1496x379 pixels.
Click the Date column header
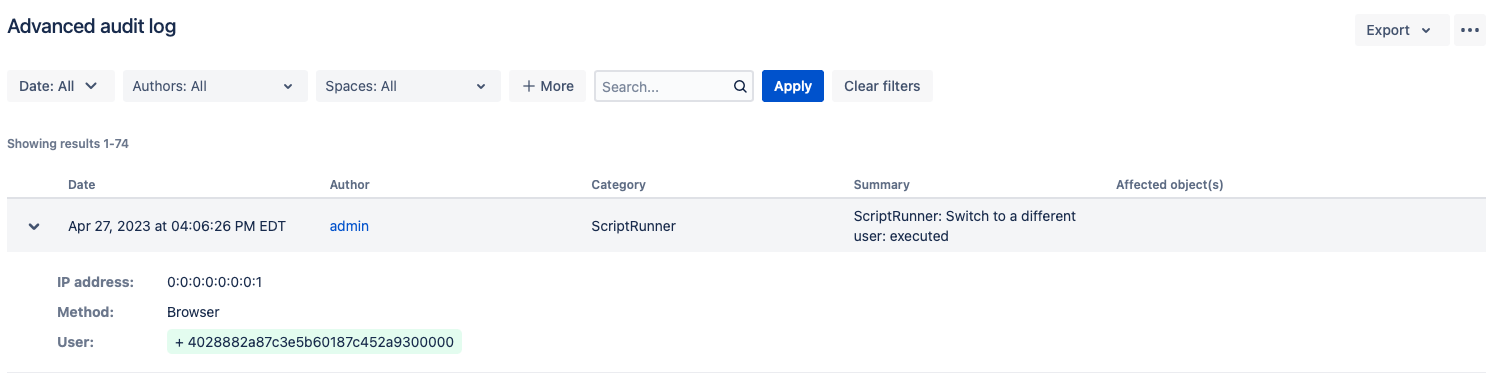coord(82,185)
